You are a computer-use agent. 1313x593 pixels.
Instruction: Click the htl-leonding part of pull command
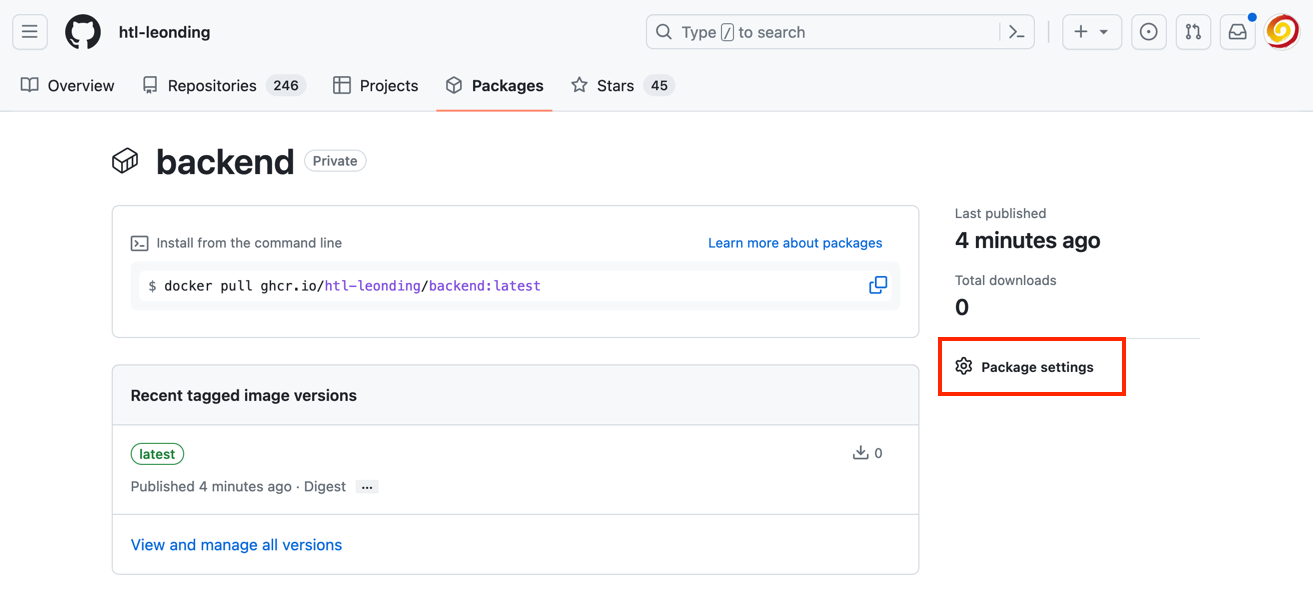(x=372, y=286)
